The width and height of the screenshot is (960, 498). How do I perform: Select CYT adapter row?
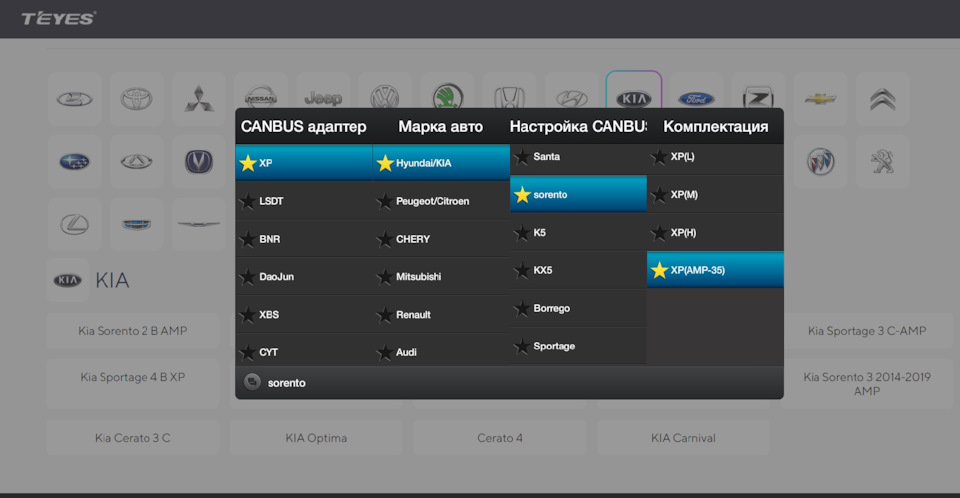[x=304, y=351]
